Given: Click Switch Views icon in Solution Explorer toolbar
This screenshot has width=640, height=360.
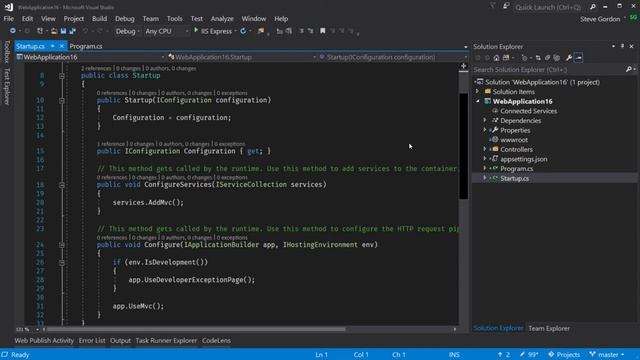Looking at the screenshot, I should (x=506, y=58).
